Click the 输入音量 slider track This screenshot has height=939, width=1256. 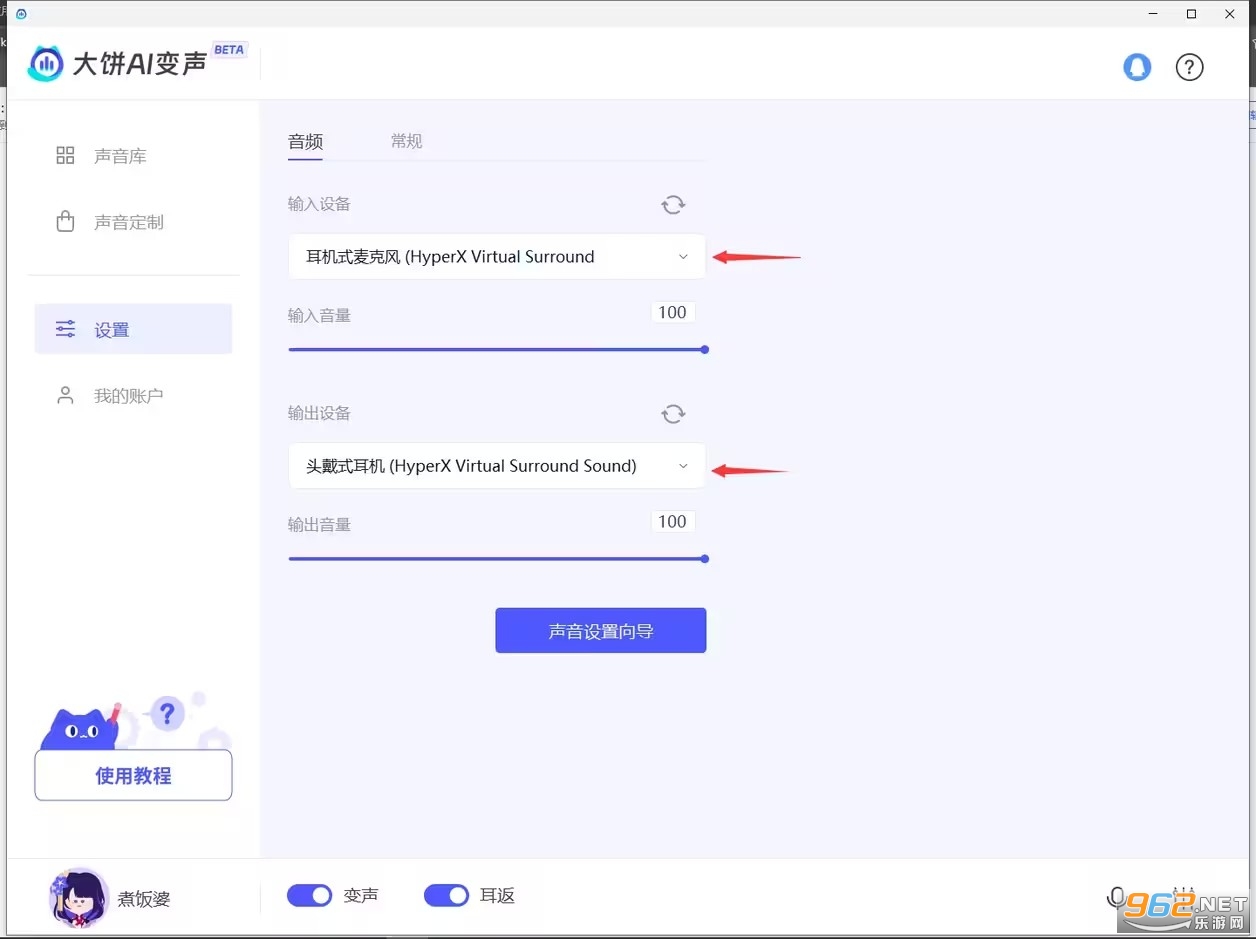pyautogui.click(x=497, y=350)
